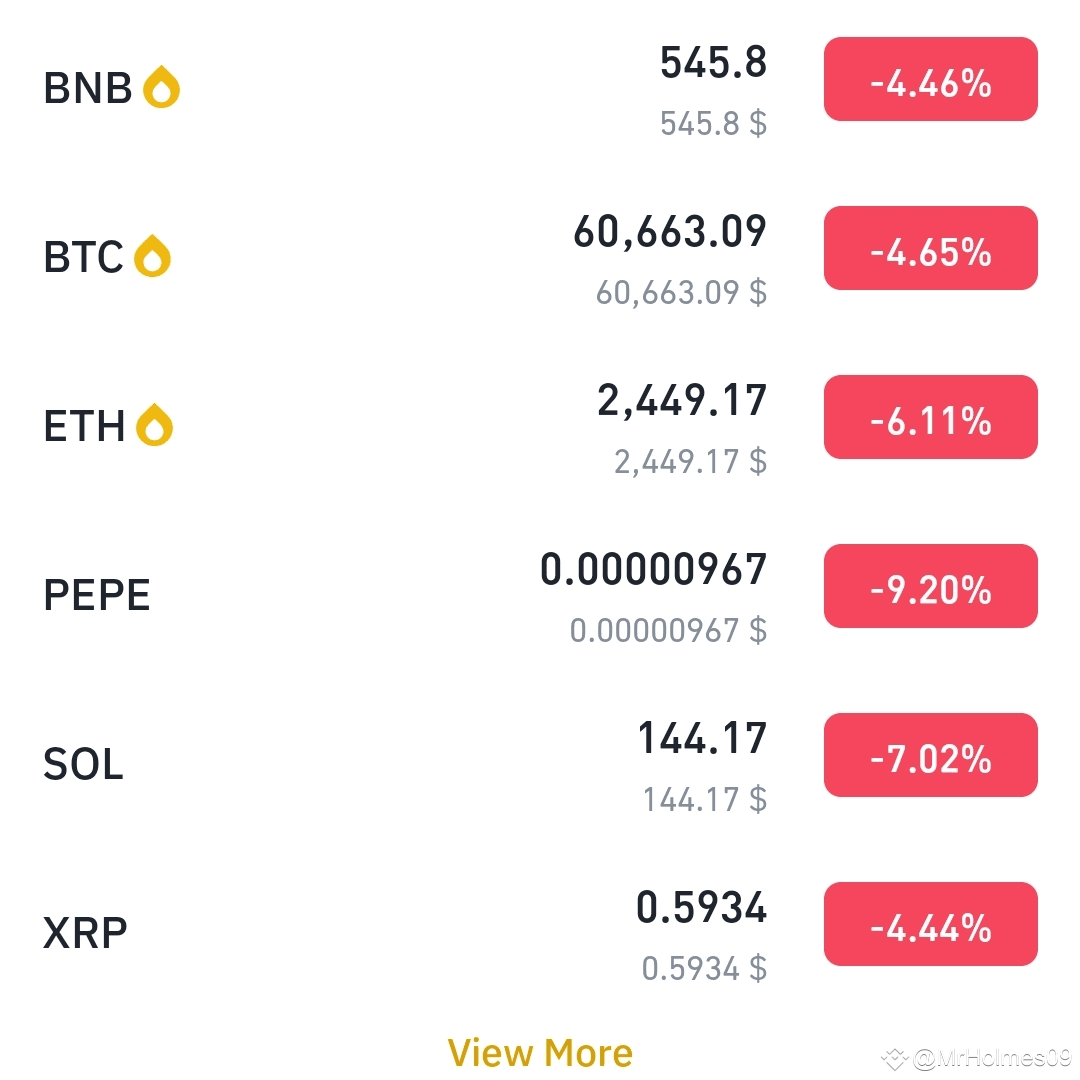The width and height of the screenshot is (1080, 1080).
Task: Tap the -7.02% SOL change badge
Action: point(931,755)
